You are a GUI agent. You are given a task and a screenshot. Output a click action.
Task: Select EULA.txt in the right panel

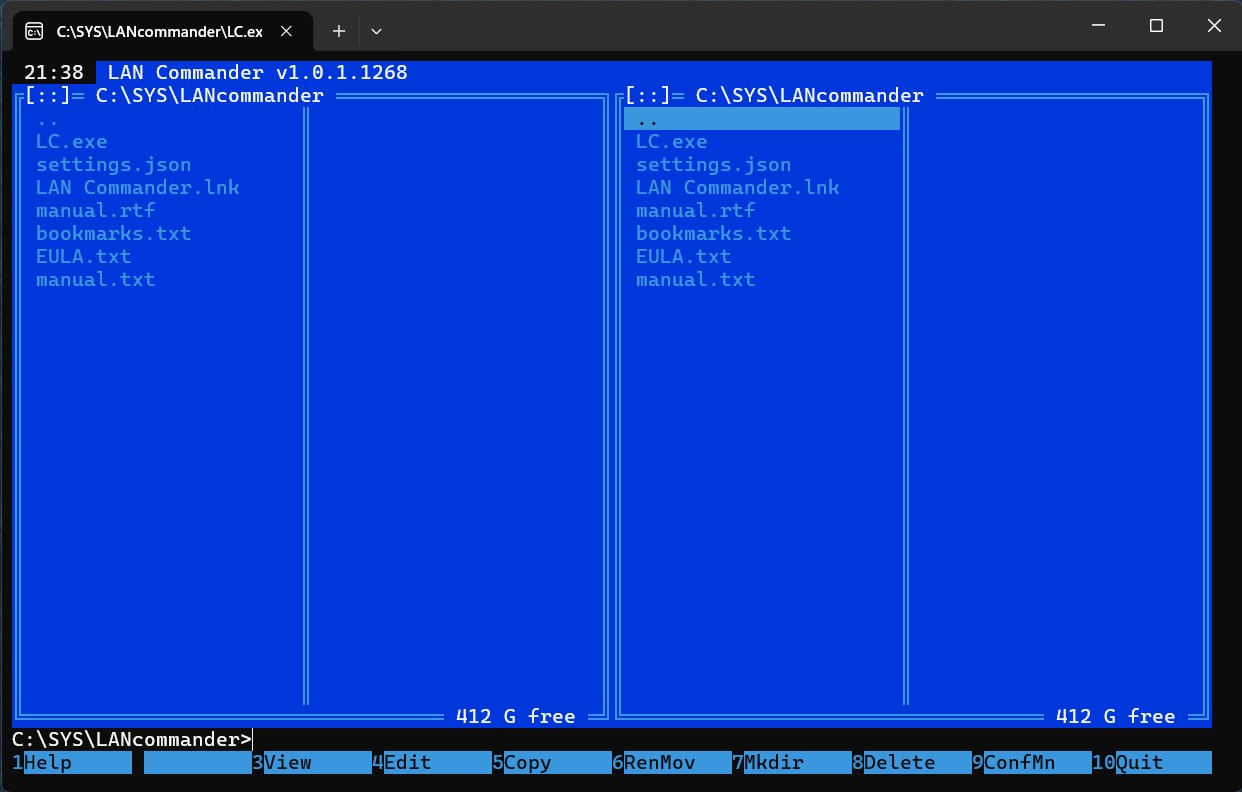pyautogui.click(x=684, y=257)
